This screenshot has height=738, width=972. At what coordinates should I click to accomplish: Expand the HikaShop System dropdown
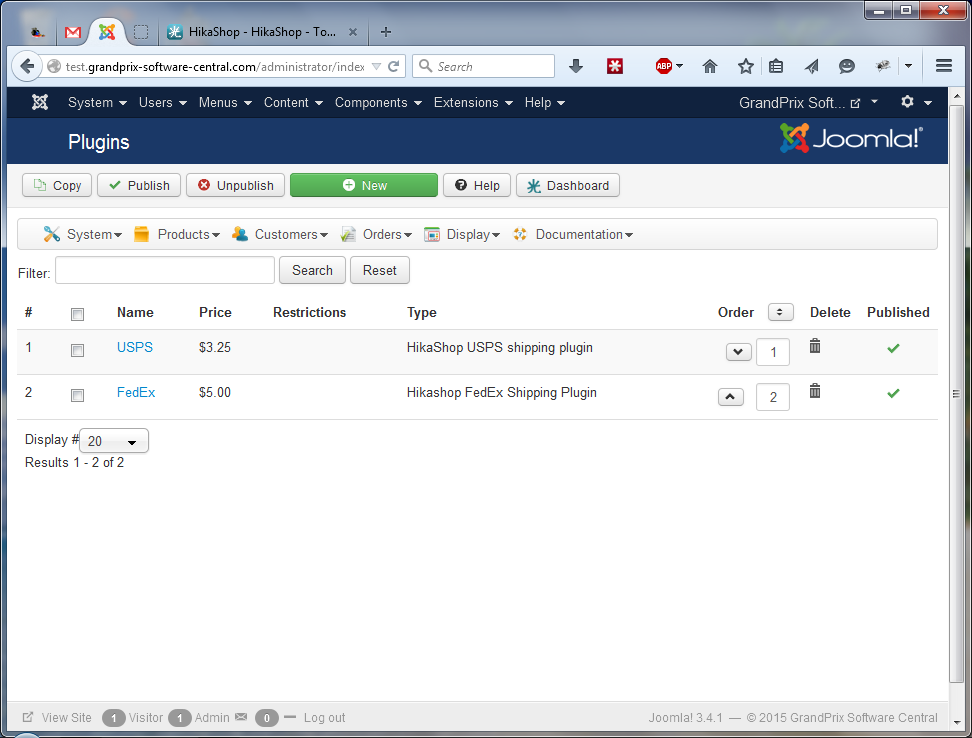(82, 234)
